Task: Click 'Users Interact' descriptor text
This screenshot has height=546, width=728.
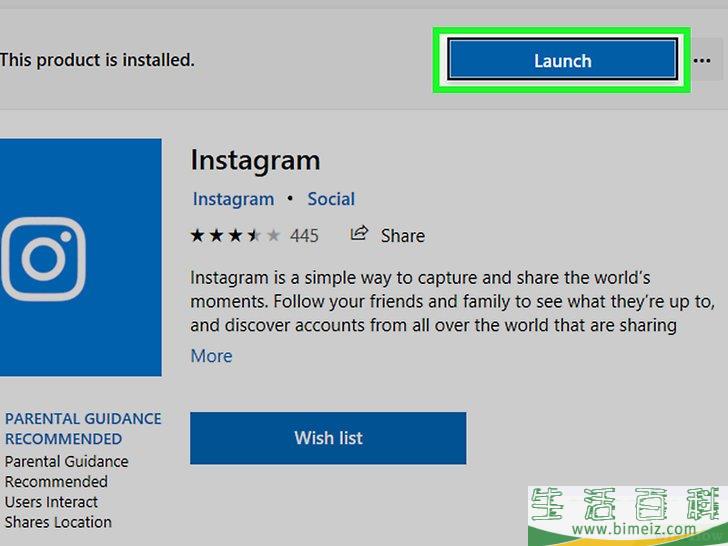Action: coord(51,502)
